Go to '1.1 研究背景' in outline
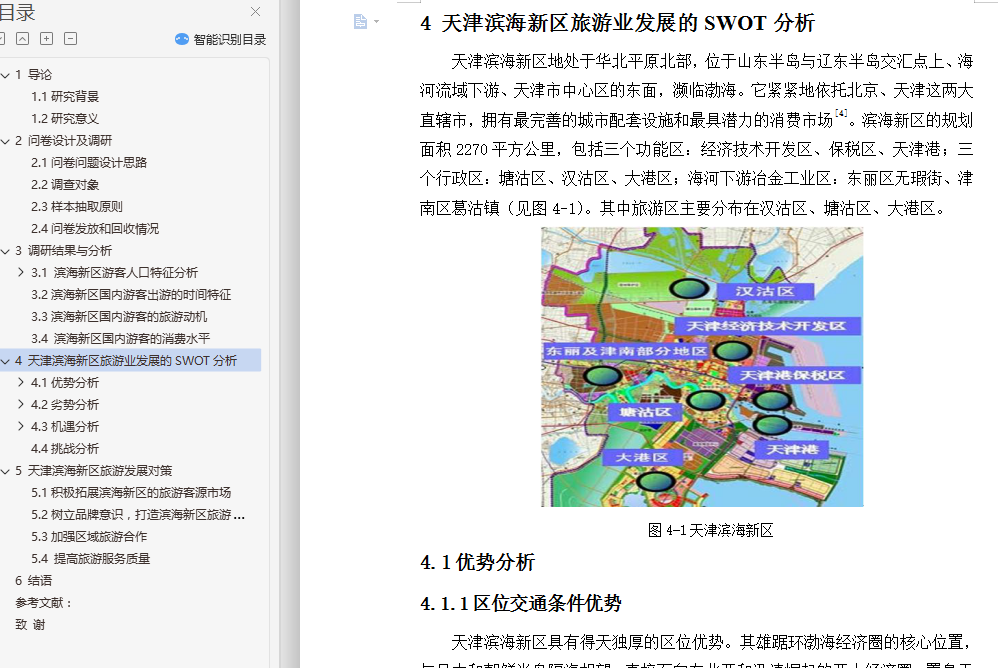Screen dimensions: 1005x668 click(65, 97)
